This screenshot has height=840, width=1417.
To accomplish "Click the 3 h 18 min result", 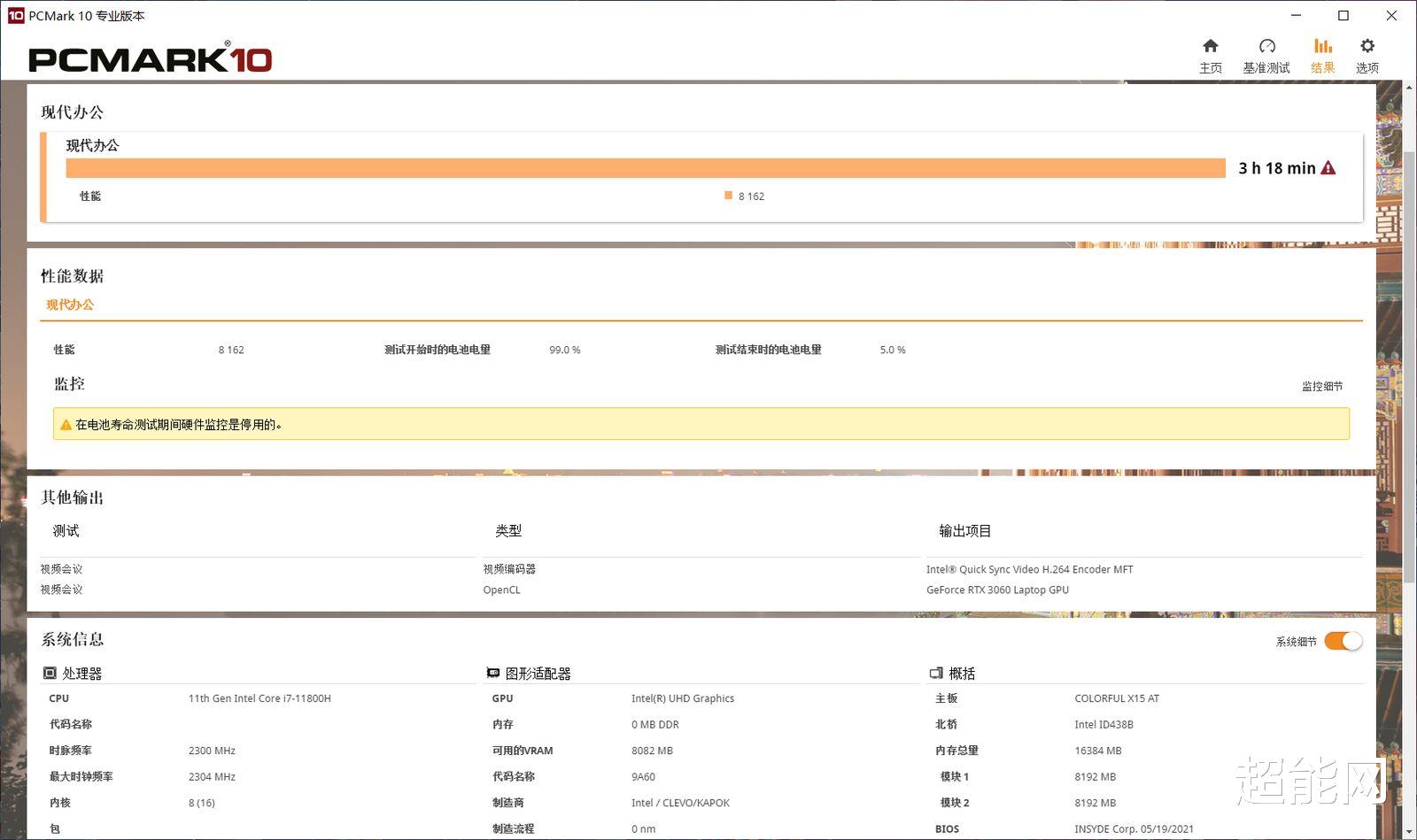I will (x=1276, y=168).
